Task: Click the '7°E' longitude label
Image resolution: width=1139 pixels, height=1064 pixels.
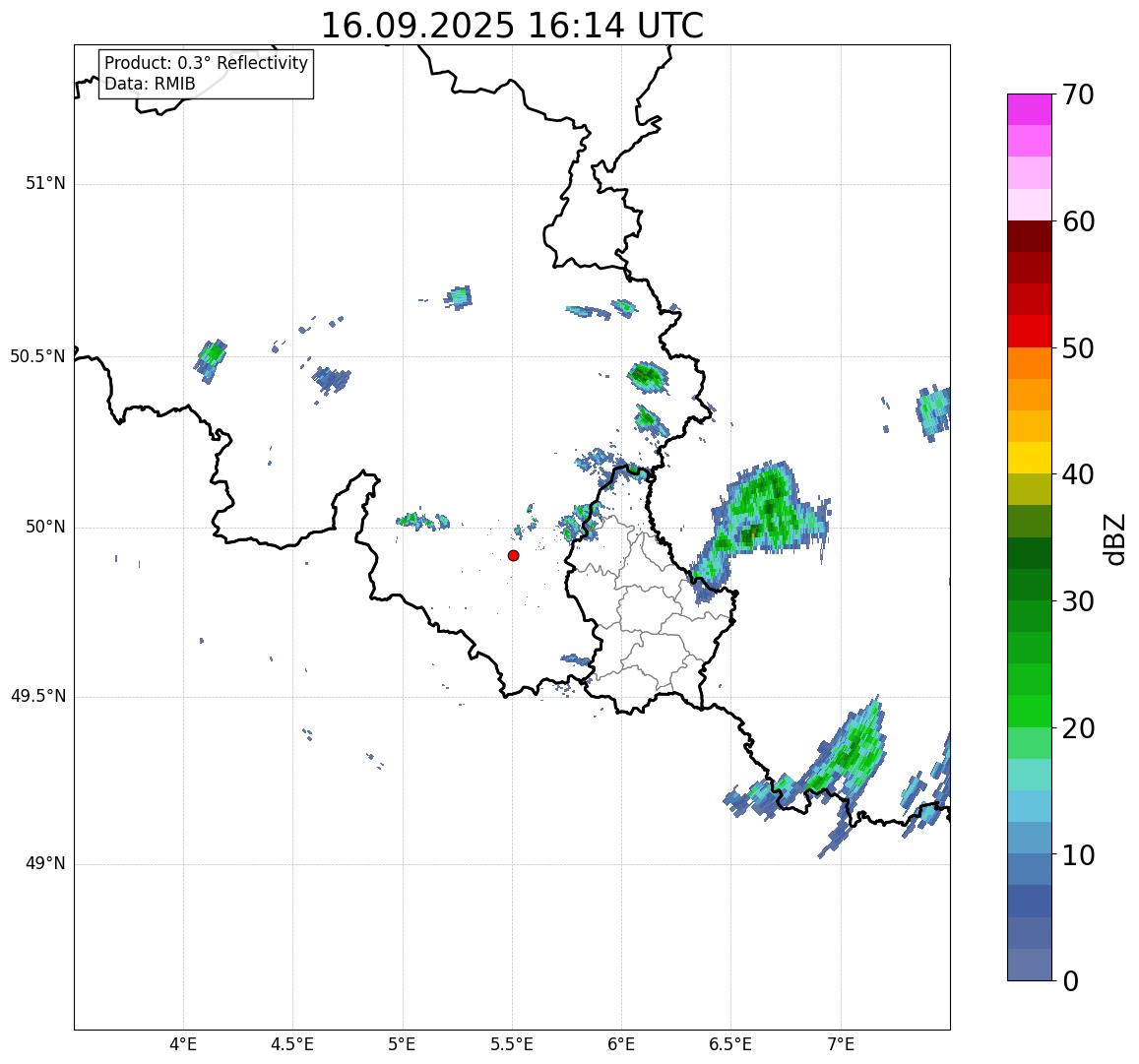Action: [841, 1045]
